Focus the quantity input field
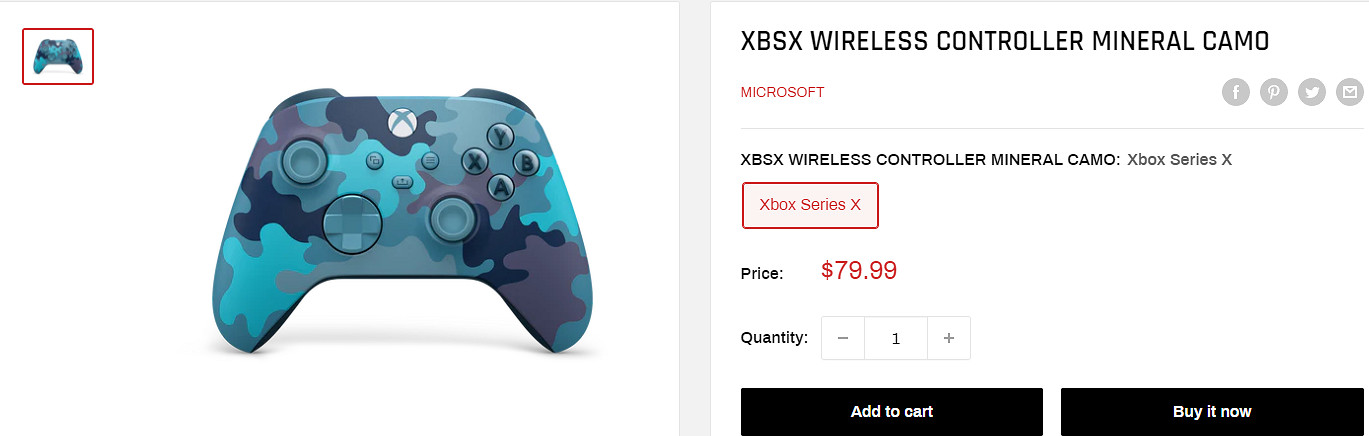 (896, 339)
